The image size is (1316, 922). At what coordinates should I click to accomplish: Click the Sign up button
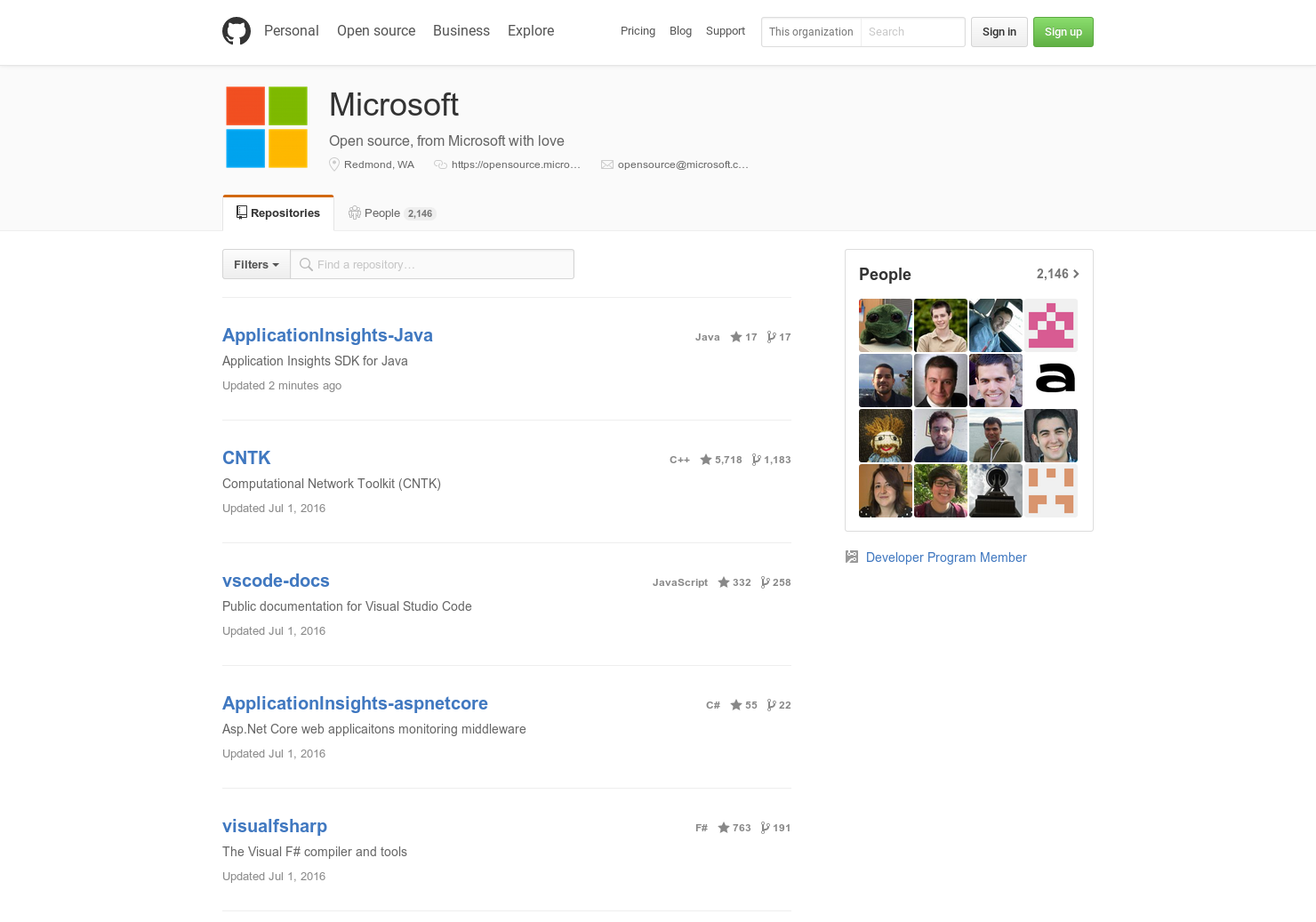(x=1063, y=32)
